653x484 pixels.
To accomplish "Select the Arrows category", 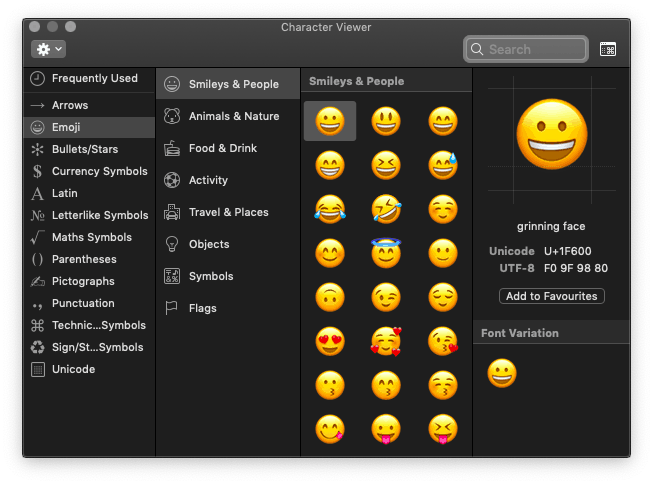I will tap(89, 105).
